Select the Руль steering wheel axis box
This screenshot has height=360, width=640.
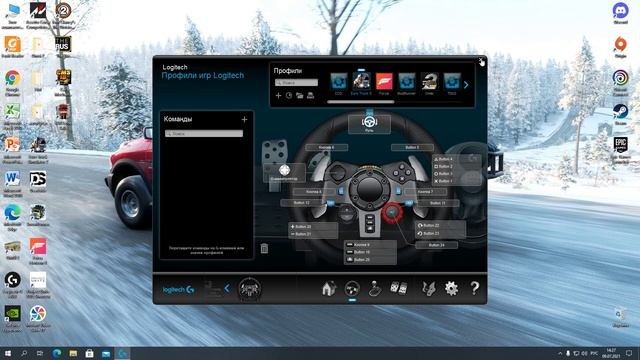pyautogui.click(x=369, y=124)
